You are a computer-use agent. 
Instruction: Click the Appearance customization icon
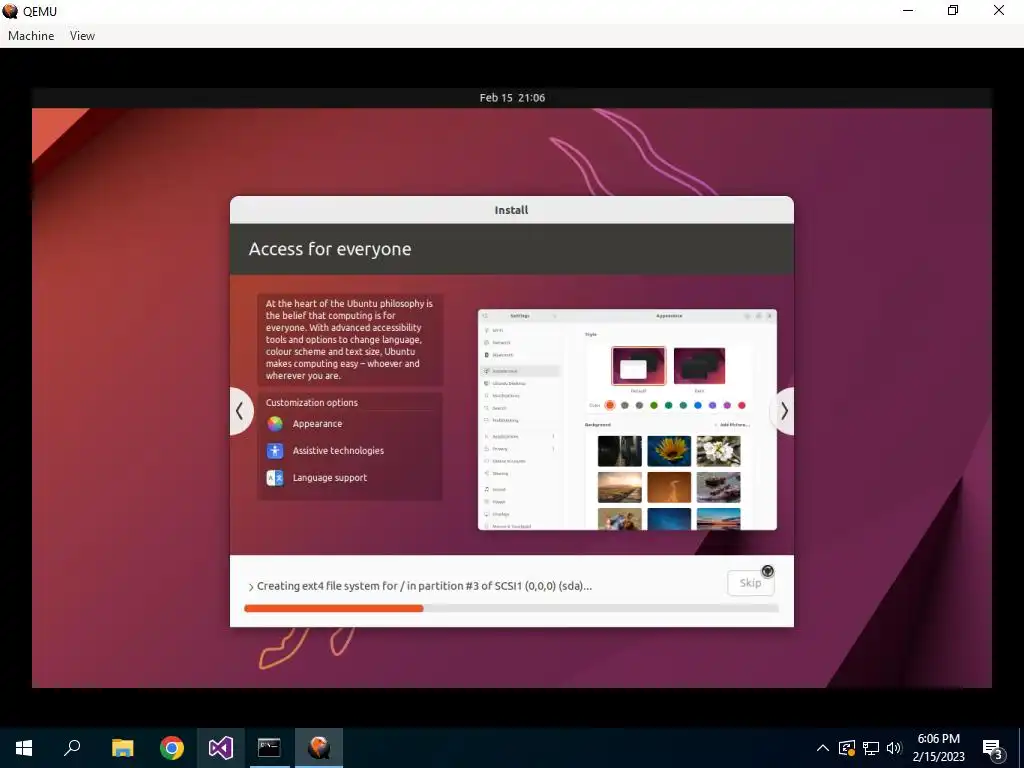coord(275,424)
